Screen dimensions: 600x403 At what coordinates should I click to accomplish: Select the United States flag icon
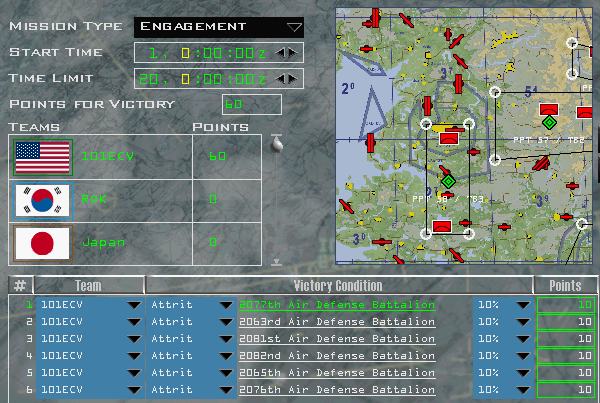(42, 157)
